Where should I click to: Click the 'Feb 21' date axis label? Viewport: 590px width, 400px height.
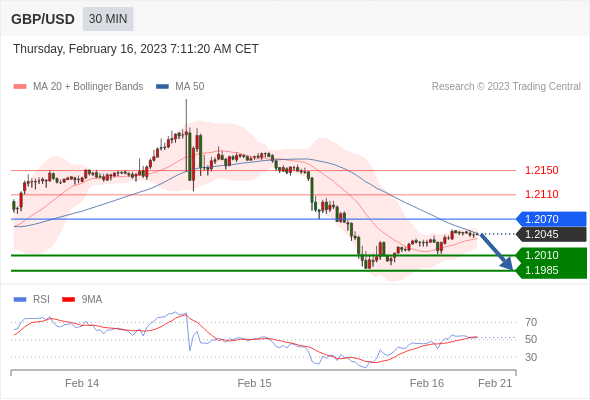[x=495, y=383]
